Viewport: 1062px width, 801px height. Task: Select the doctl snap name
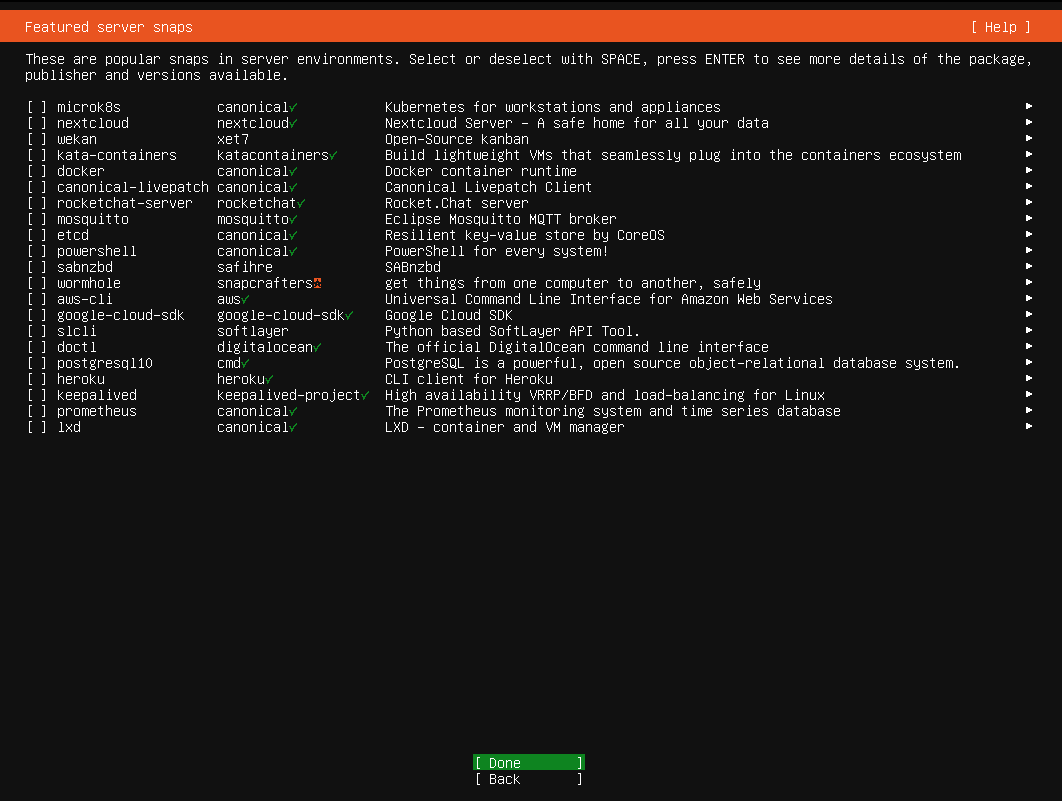coord(77,347)
